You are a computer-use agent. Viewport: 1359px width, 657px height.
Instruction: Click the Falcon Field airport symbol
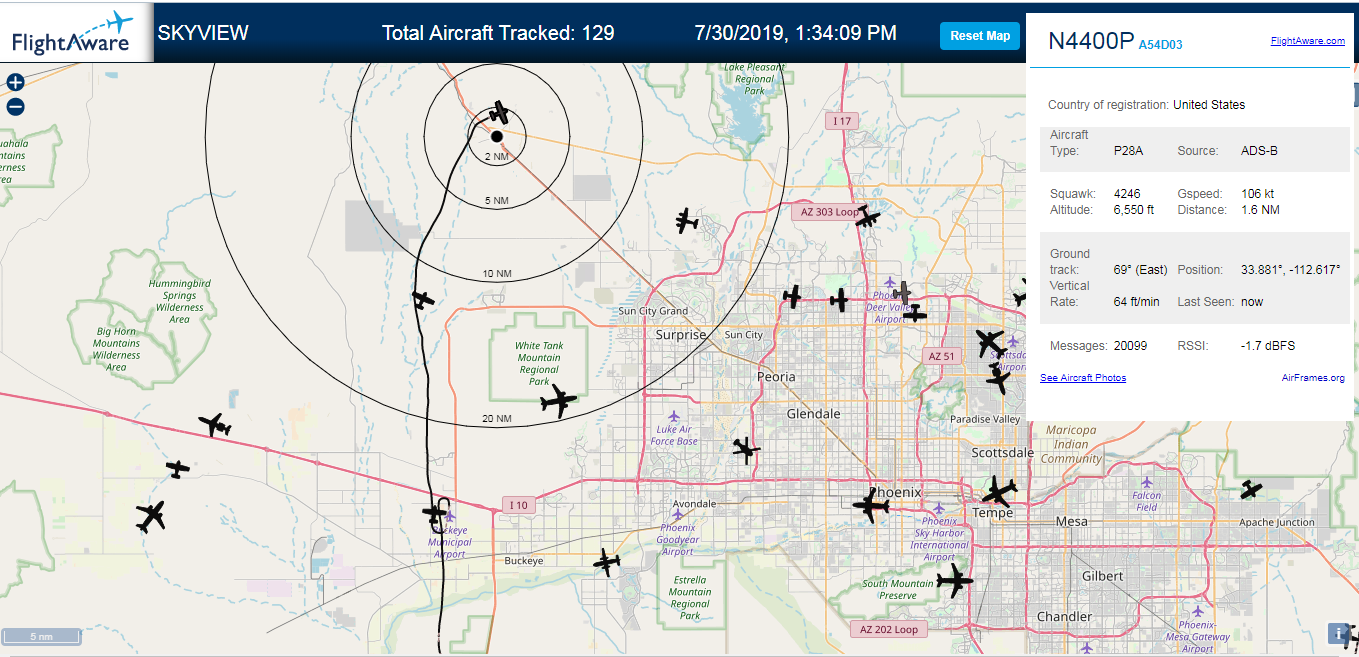click(1146, 480)
